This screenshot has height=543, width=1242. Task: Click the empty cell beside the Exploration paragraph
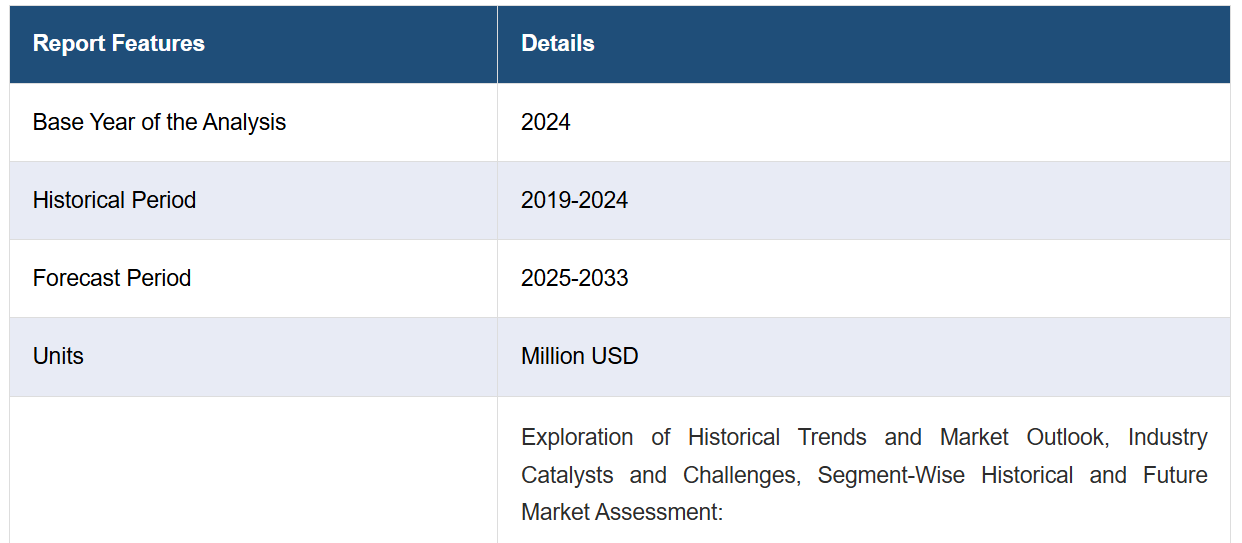[253, 470]
